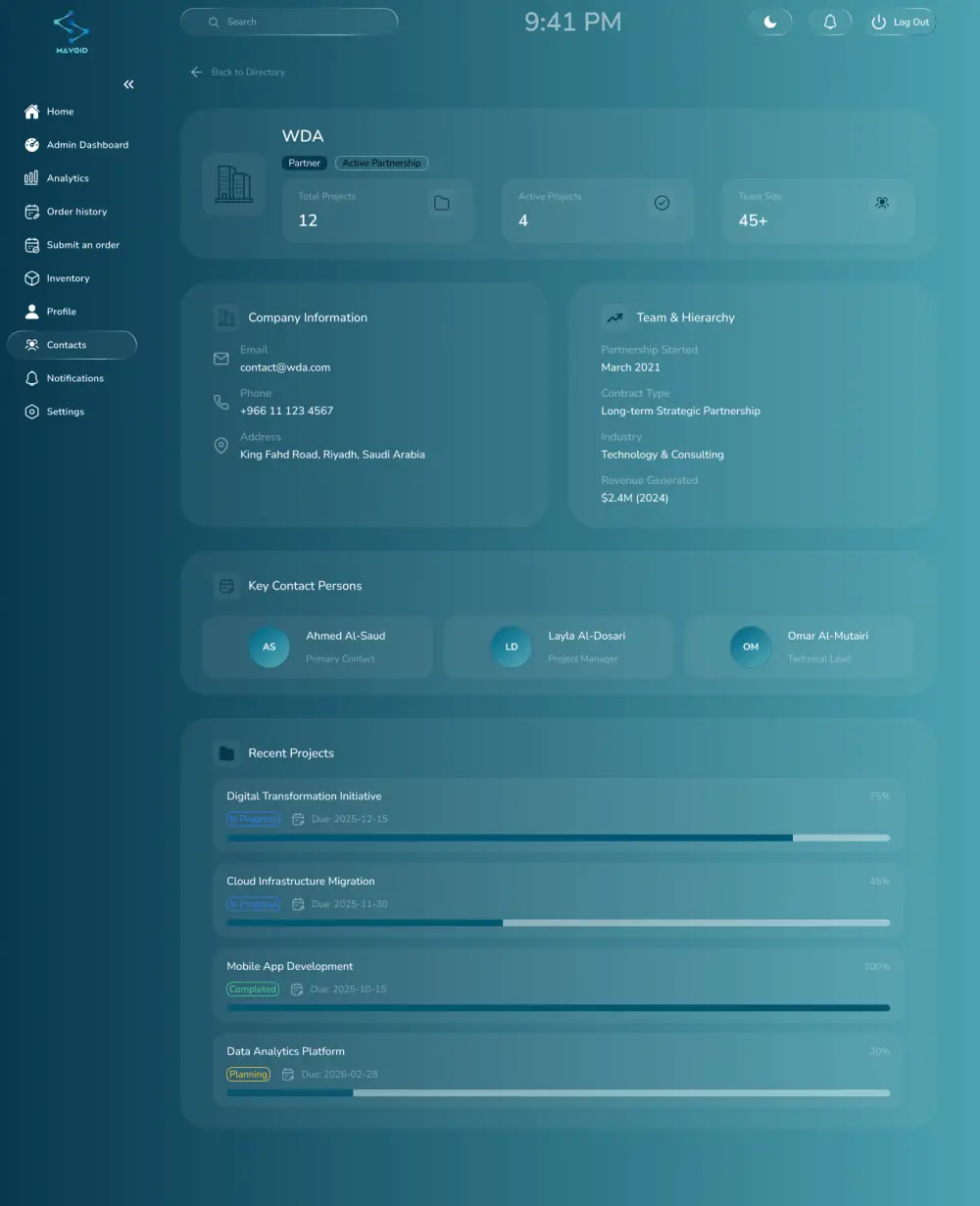Screen dimensions: 980x1206
Task: Select Home from the navigation menu
Action: pos(30,111)
